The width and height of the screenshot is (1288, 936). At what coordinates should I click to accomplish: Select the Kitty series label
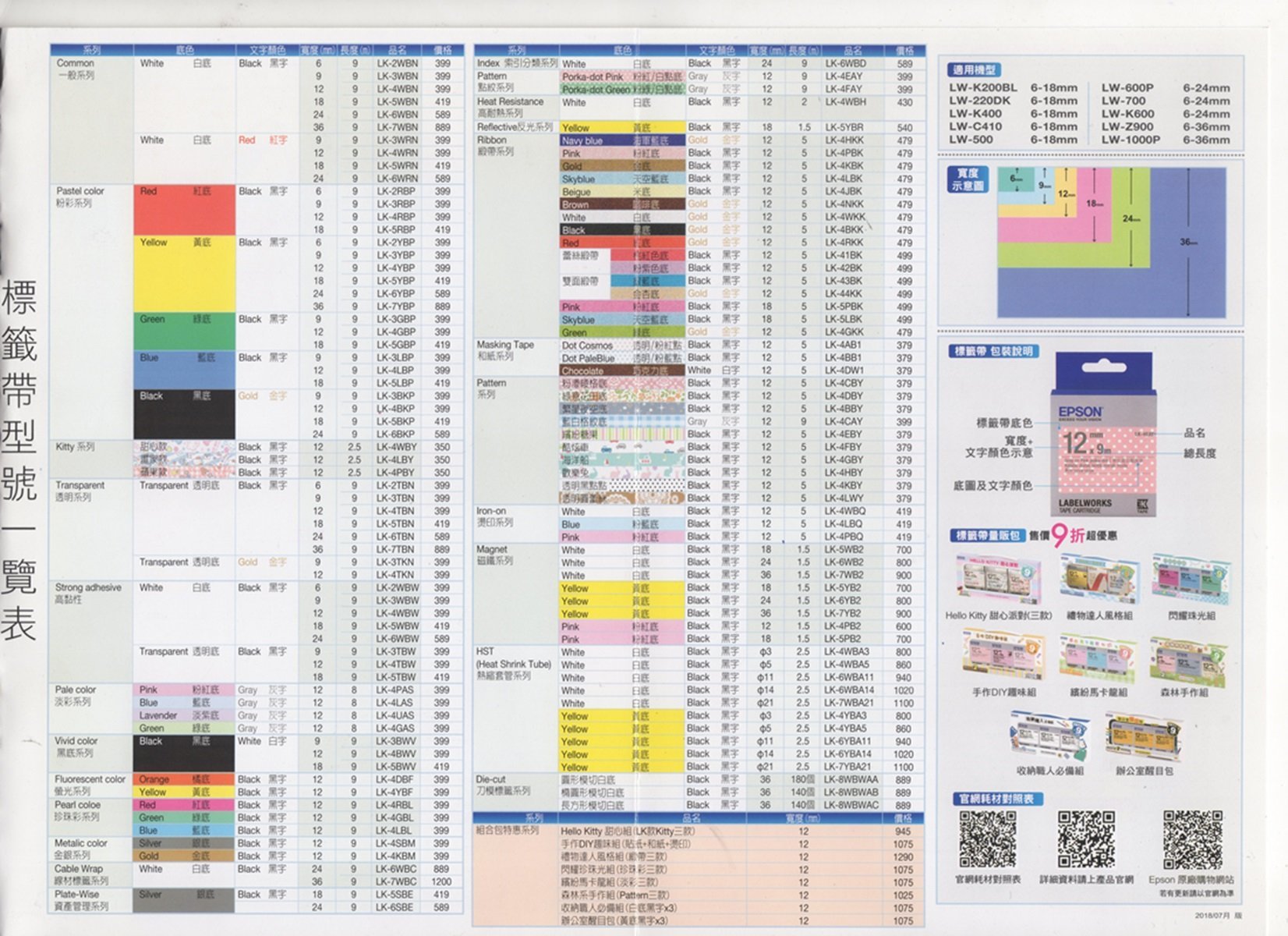75,447
